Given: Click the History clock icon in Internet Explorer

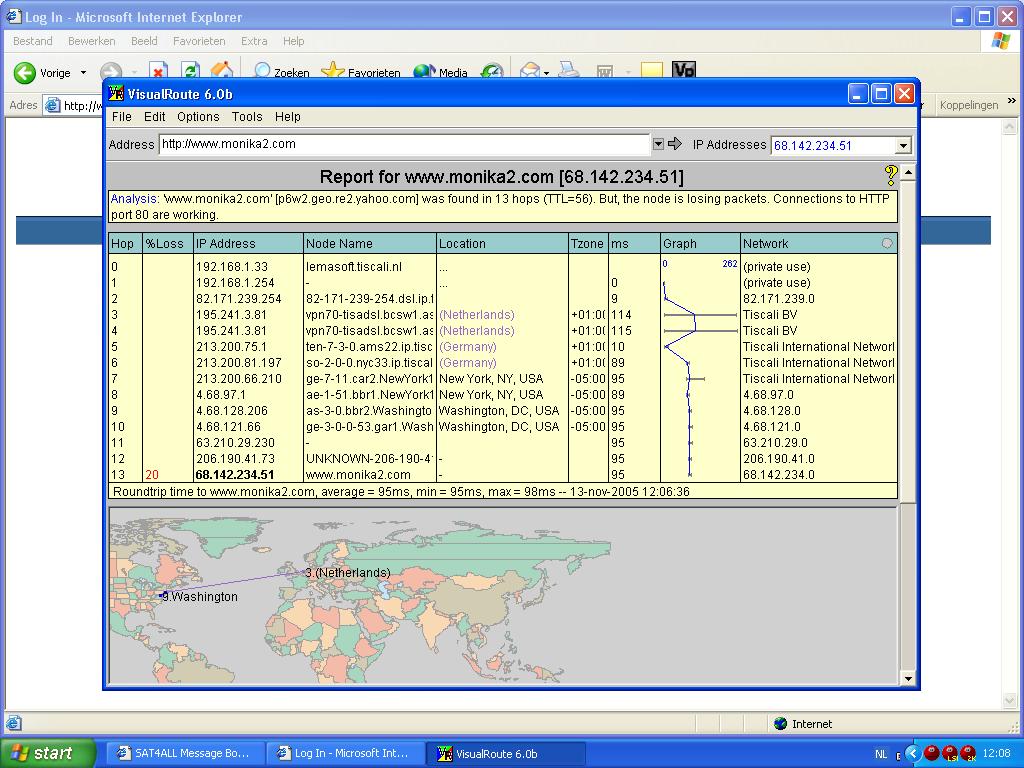Looking at the screenshot, I should 492,71.
